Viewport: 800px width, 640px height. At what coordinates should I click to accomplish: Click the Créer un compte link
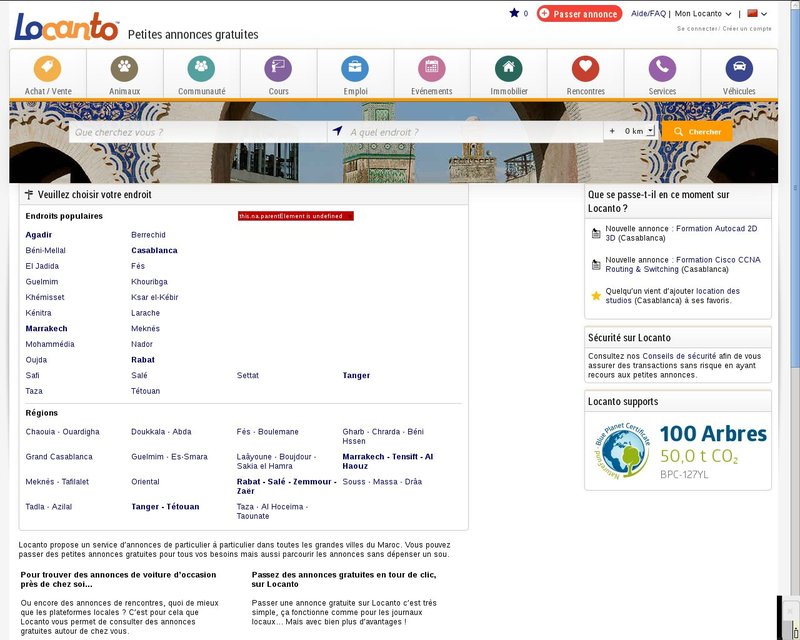(747, 29)
